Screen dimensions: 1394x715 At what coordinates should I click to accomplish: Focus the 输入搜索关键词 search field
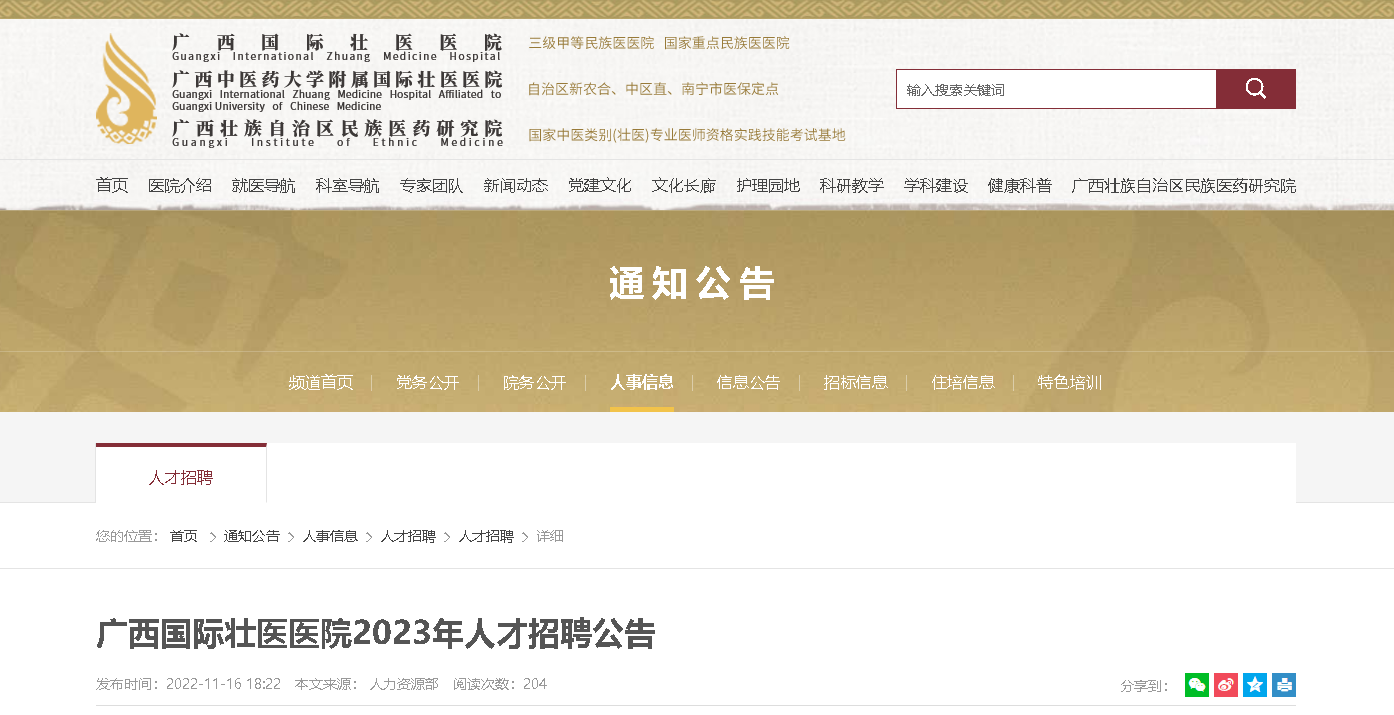1056,89
